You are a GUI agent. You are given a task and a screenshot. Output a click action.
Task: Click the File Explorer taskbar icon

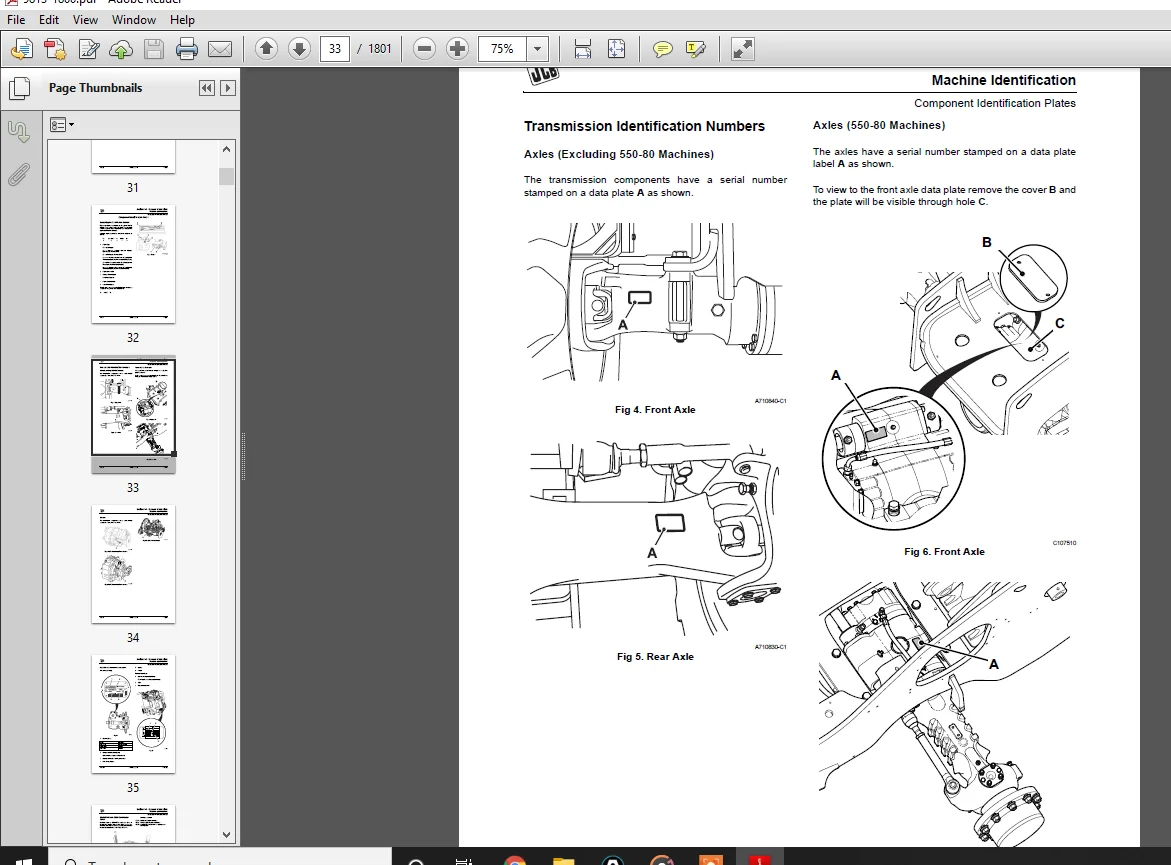563,859
